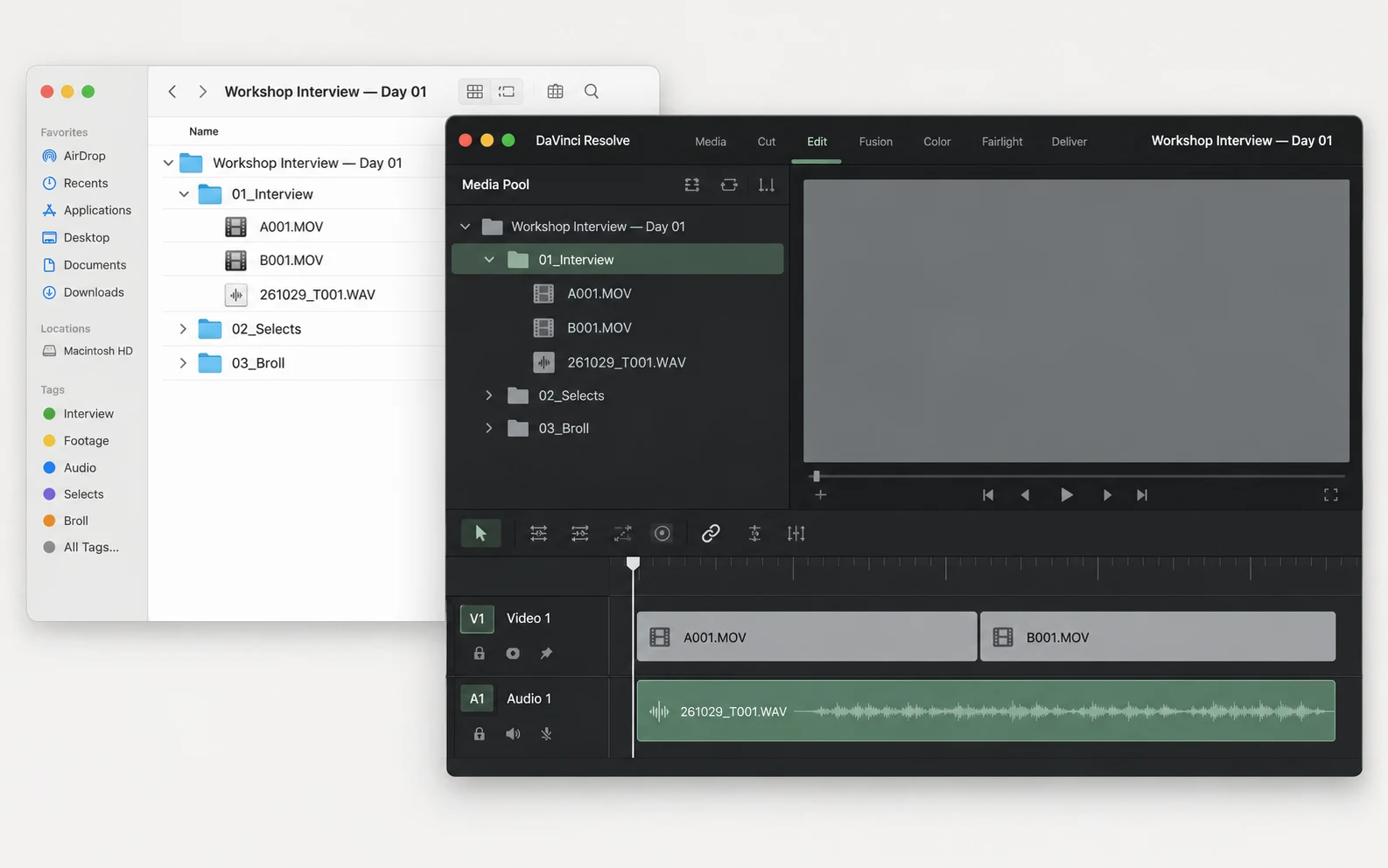The image size is (1388, 868).
Task: Collapse the Workshop Interview root bin in Media Pool
Action: pyautogui.click(x=466, y=227)
